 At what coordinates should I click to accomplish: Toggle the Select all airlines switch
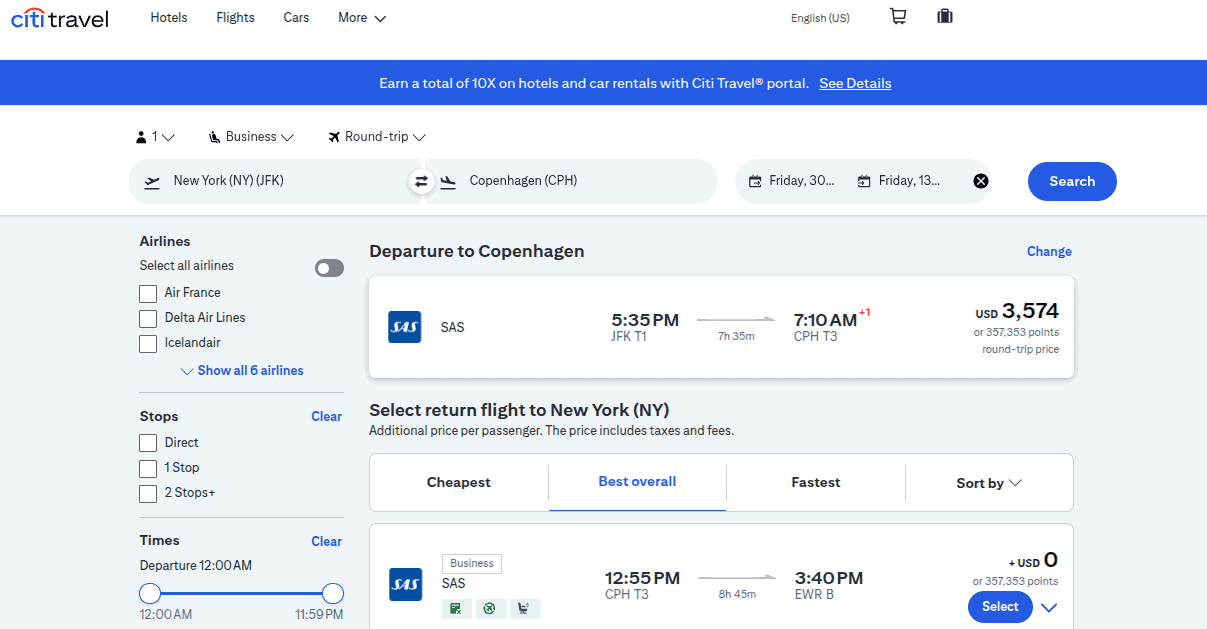(329, 267)
